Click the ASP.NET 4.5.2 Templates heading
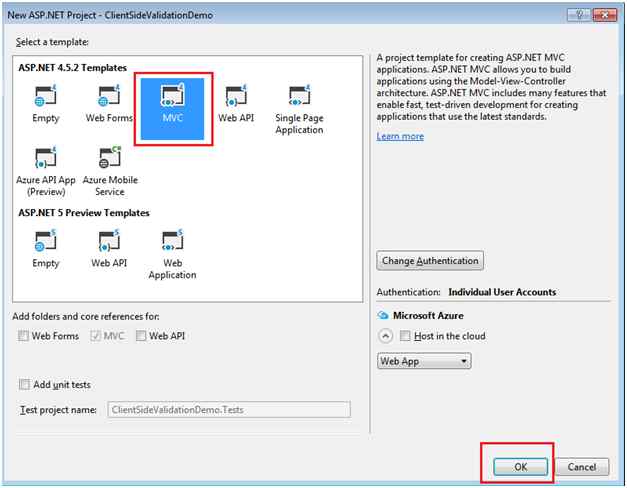This screenshot has height=488, width=627. [72, 68]
